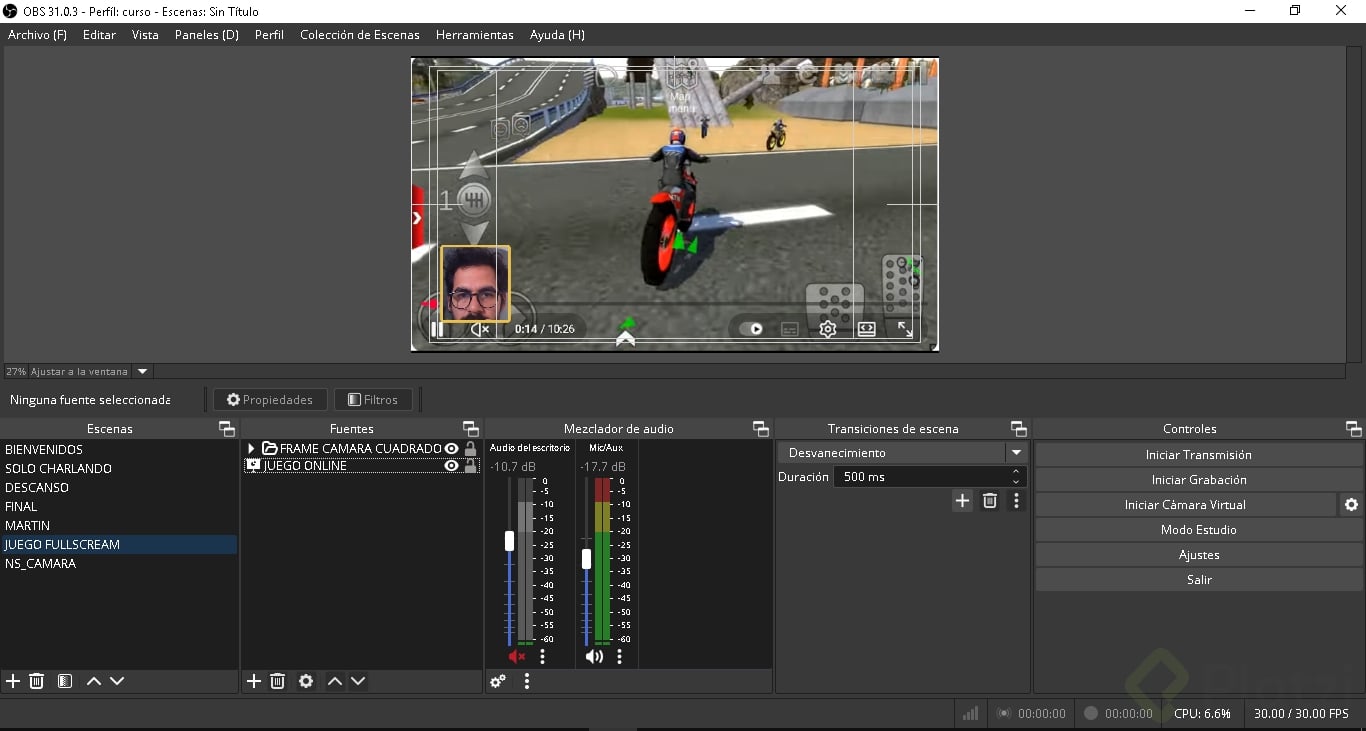Expand the FRAME CAMARA CUADRADO group
This screenshot has width=1366, height=731.
pos(251,449)
